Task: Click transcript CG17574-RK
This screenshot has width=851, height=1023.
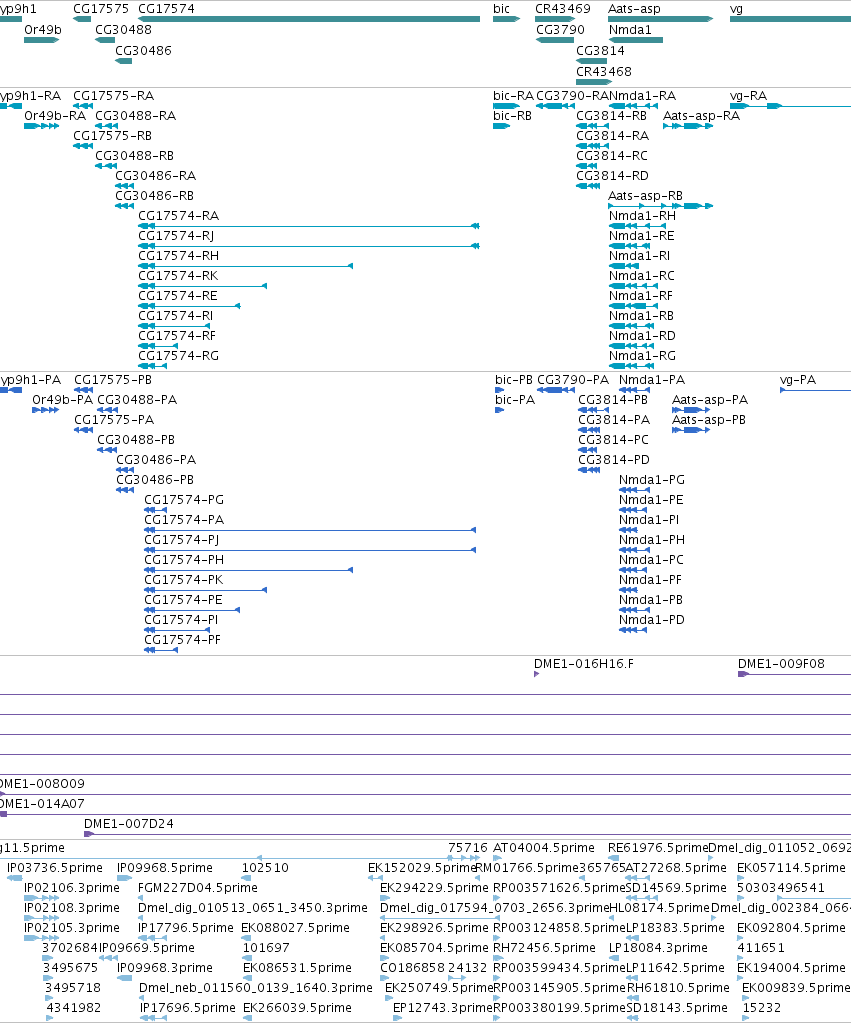Action: pyautogui.click(x=202, y=286)
